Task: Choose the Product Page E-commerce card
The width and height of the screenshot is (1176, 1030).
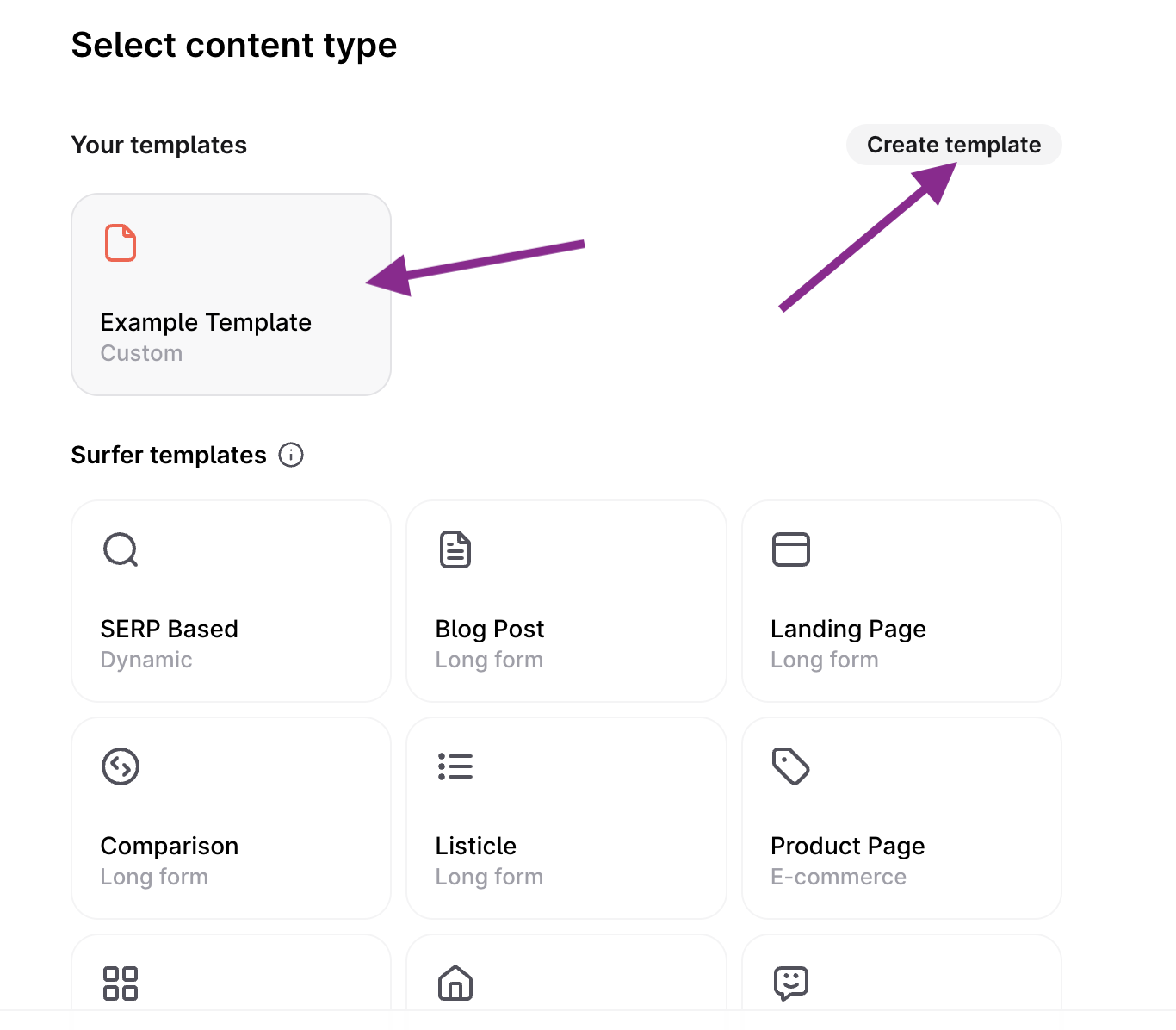Action: [x=901, y=818]
